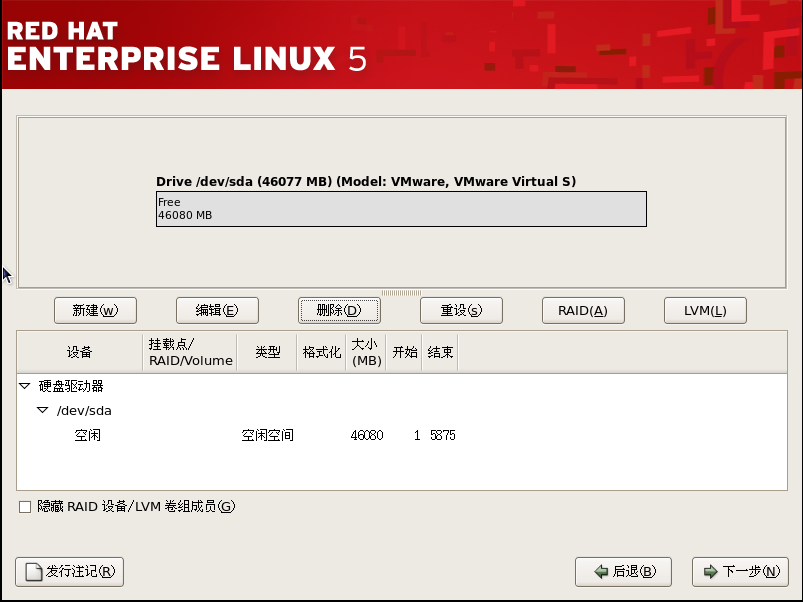Click the 46080 size value cell

[367, 435]
